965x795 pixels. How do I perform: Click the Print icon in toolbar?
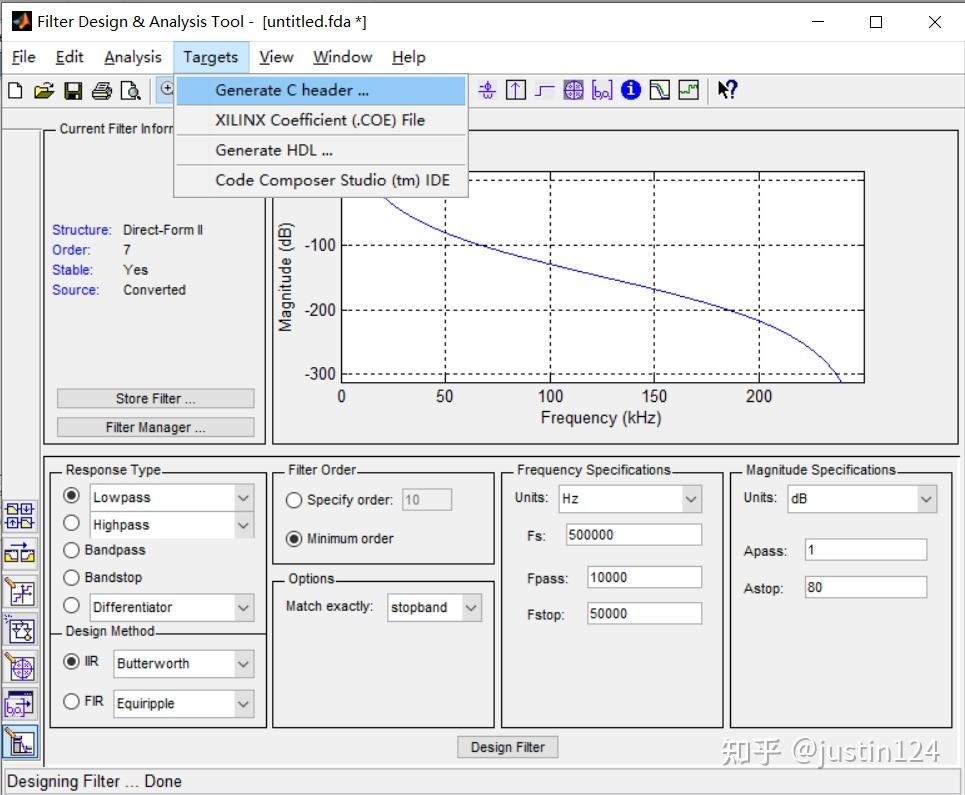101,91
